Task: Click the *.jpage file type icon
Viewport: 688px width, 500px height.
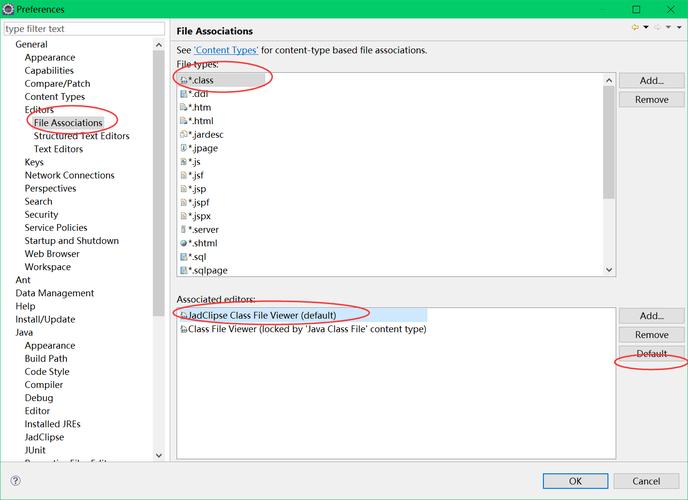Action: [x=184, y=148]
